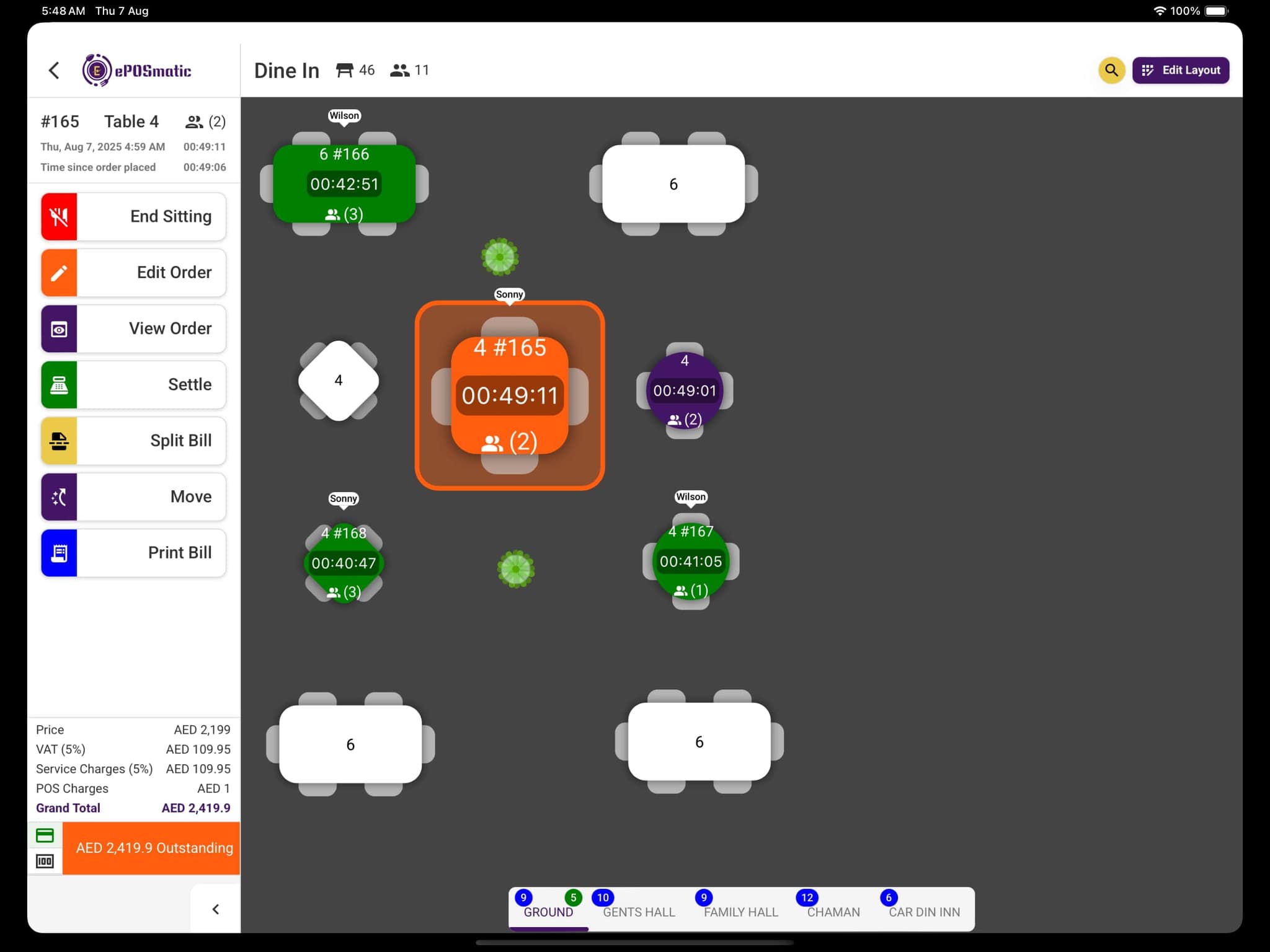This screenshot has height=952, width=1270.
Task: Click the orange Edit Order pencil icon
Action: [59, 273]
